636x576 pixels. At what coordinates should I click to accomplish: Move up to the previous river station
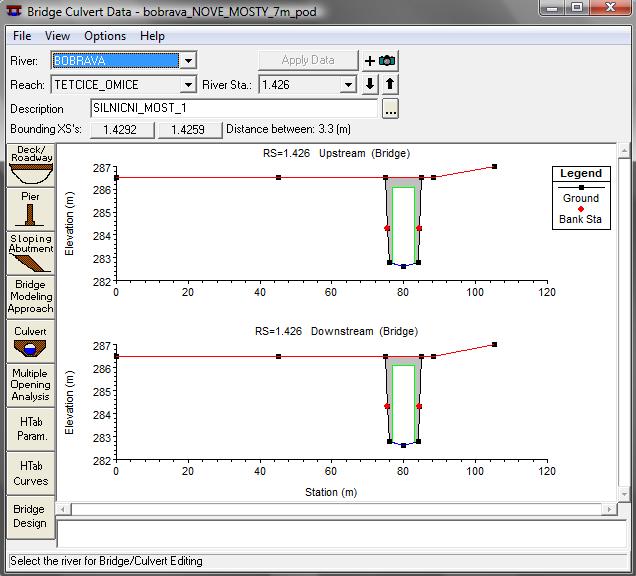coord(390,84)
